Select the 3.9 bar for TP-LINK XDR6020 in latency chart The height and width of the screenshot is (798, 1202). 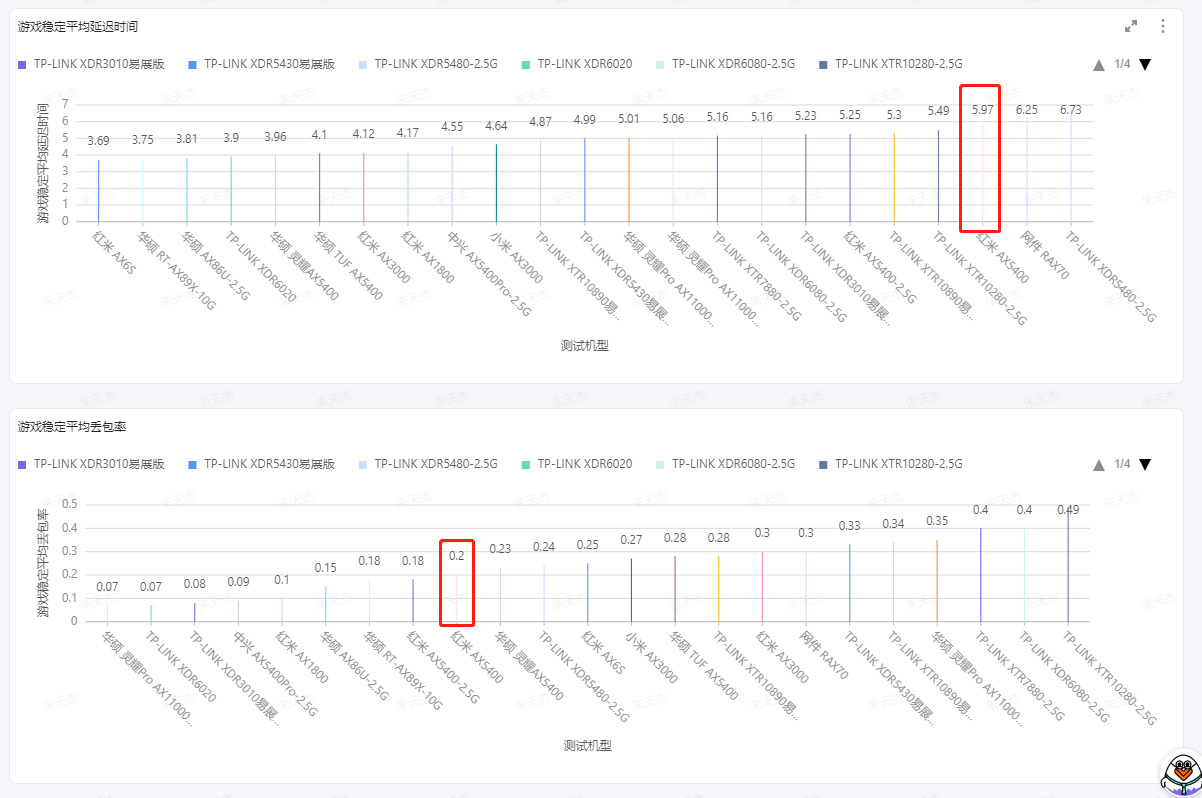click(x=231, y=189)
